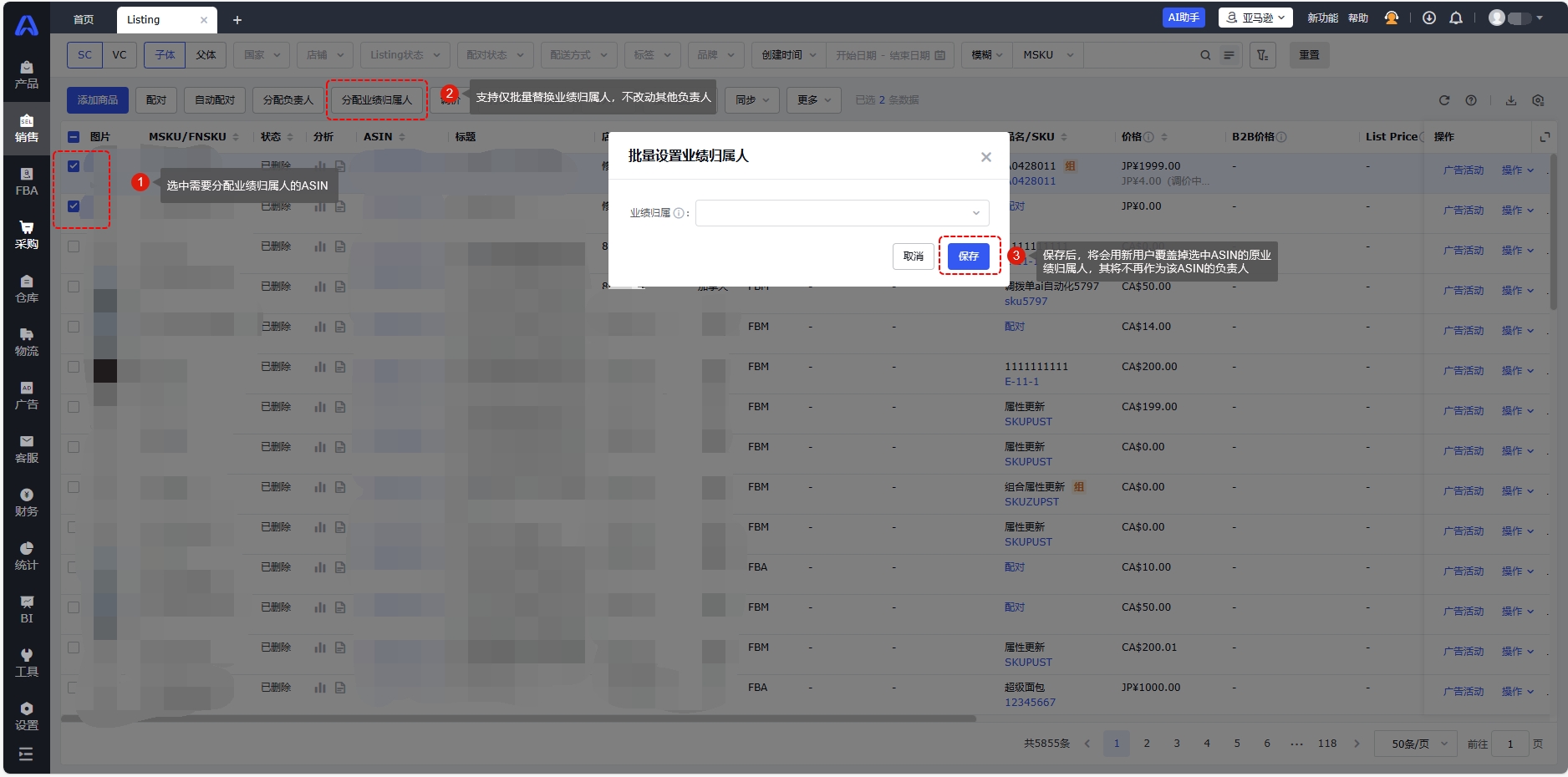This screenshot has height=777, width=1568.
Task: Open the 物流 sidebar module
Action: (27, 343)
